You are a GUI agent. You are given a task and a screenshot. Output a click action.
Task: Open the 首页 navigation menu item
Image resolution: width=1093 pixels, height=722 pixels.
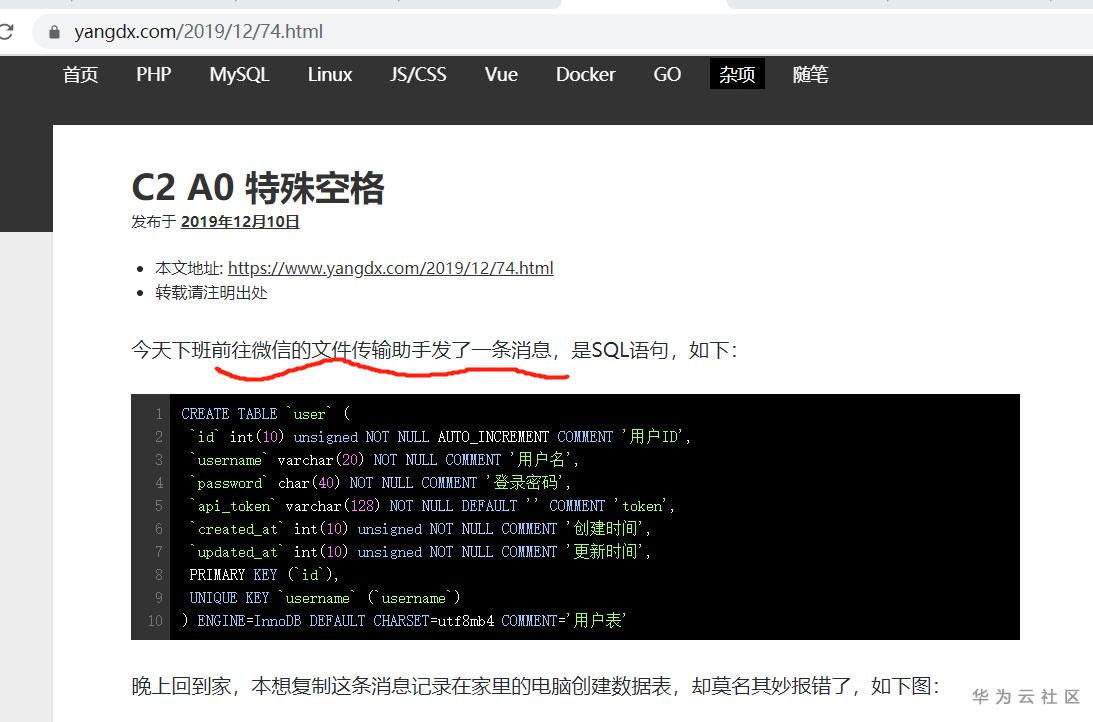80,74
